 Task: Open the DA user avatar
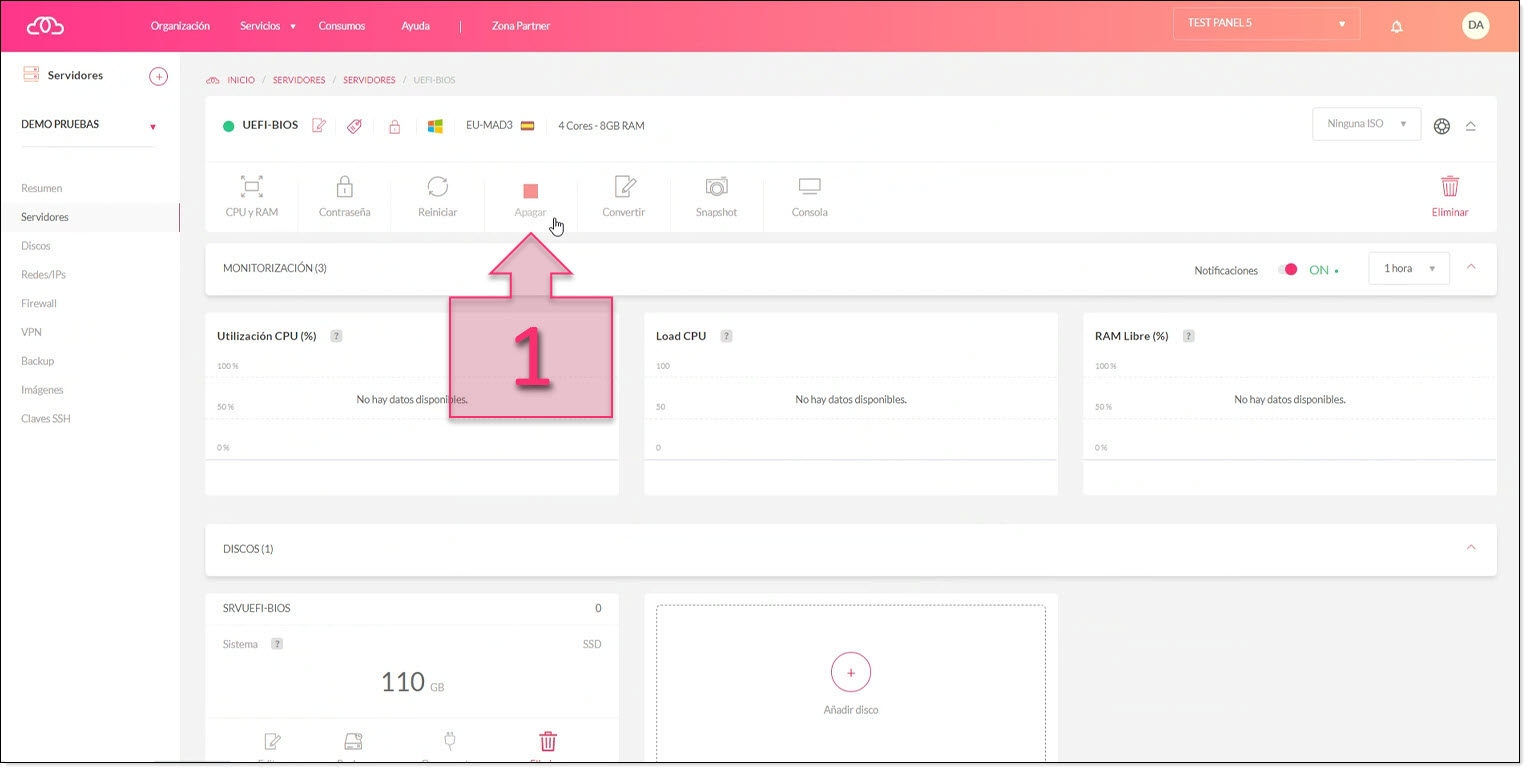pos(1475,25)
